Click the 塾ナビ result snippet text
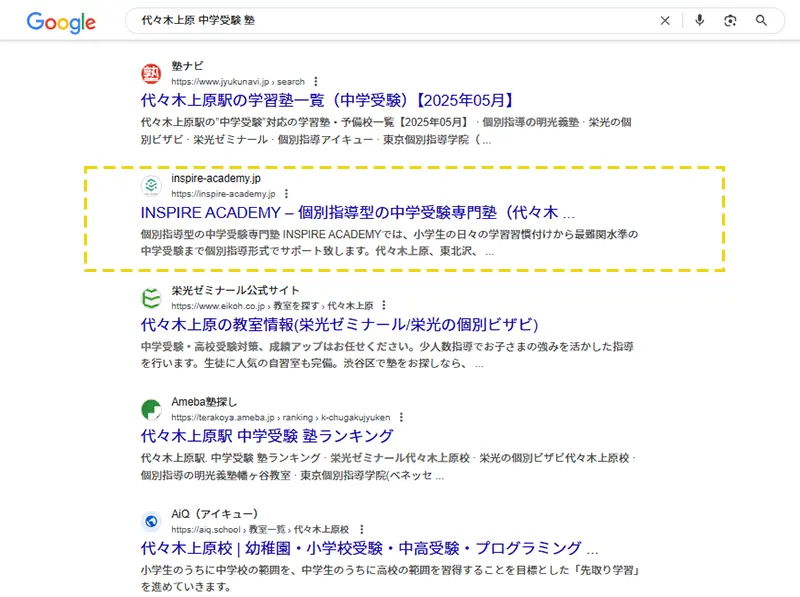The width and height of the screenshot is (800, 597). pos(386,131)
